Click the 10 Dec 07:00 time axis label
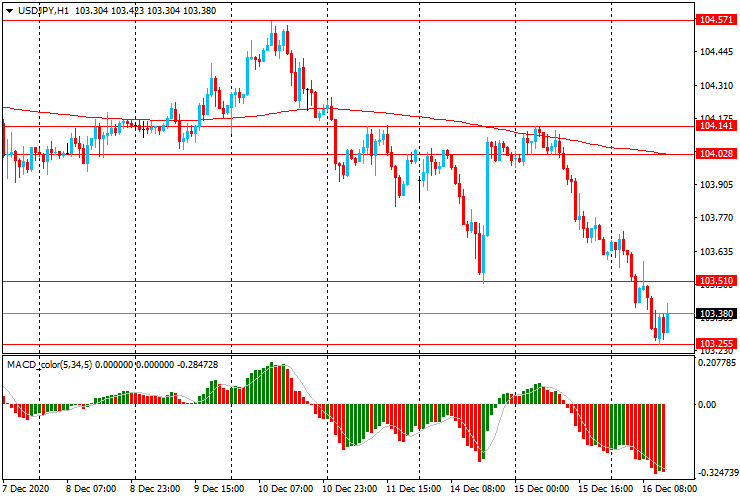 click(x=285, y=488)
